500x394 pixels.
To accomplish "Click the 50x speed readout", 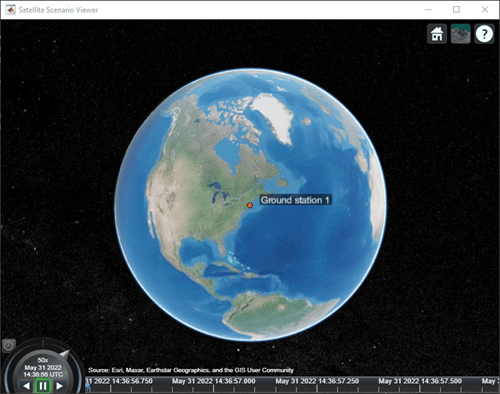I will coord(43,360).
